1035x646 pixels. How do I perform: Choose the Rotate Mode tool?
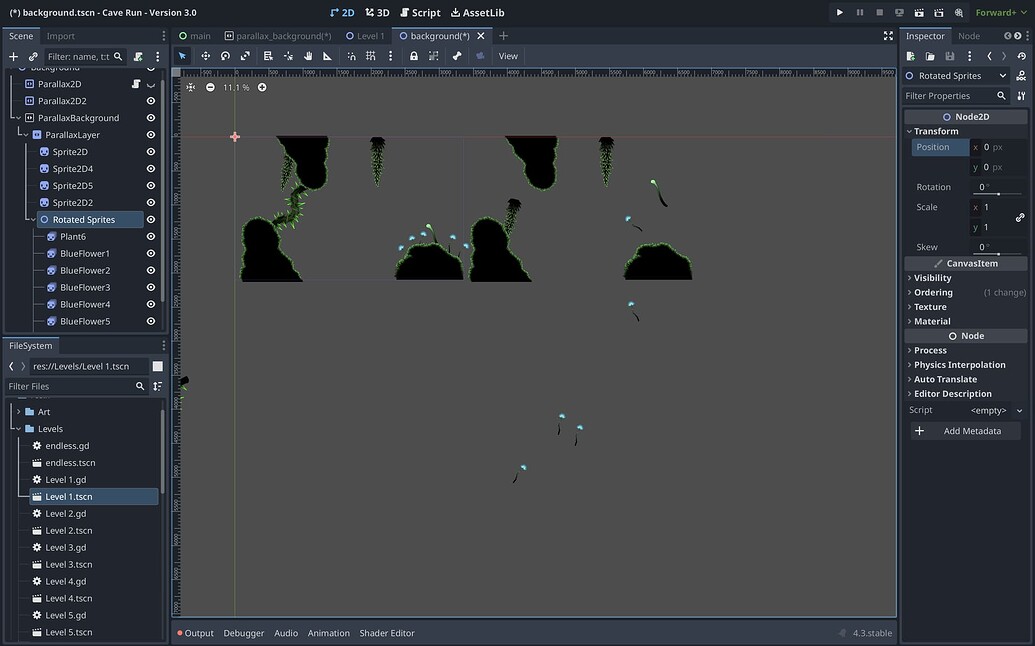coord(225,56)
